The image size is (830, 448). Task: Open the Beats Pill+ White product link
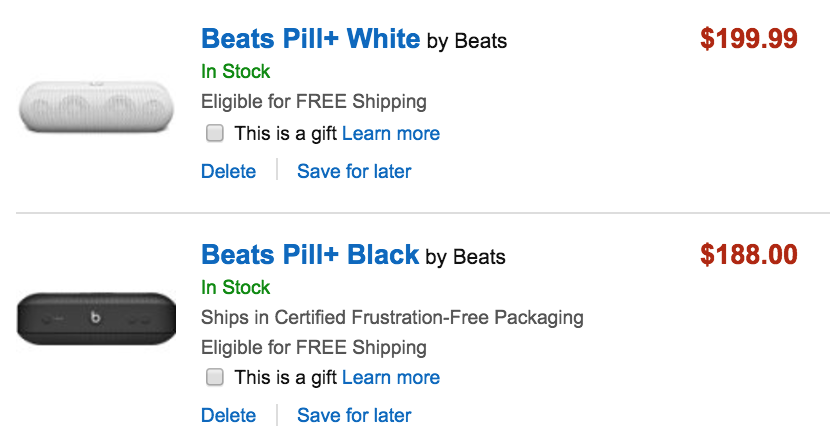[310, 39]
